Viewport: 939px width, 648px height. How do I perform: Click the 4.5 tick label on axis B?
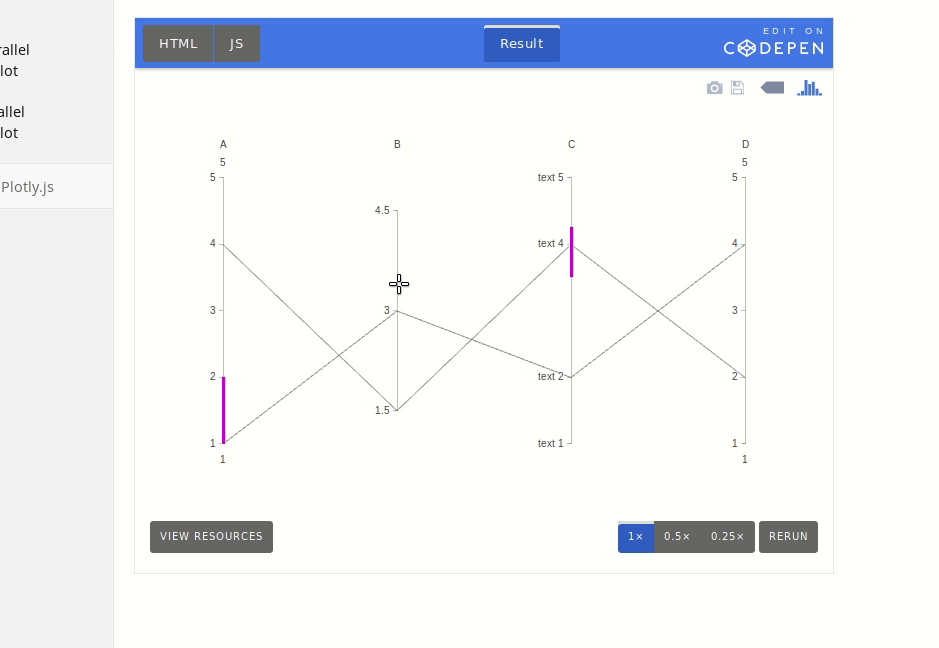(x=381, y=211)
